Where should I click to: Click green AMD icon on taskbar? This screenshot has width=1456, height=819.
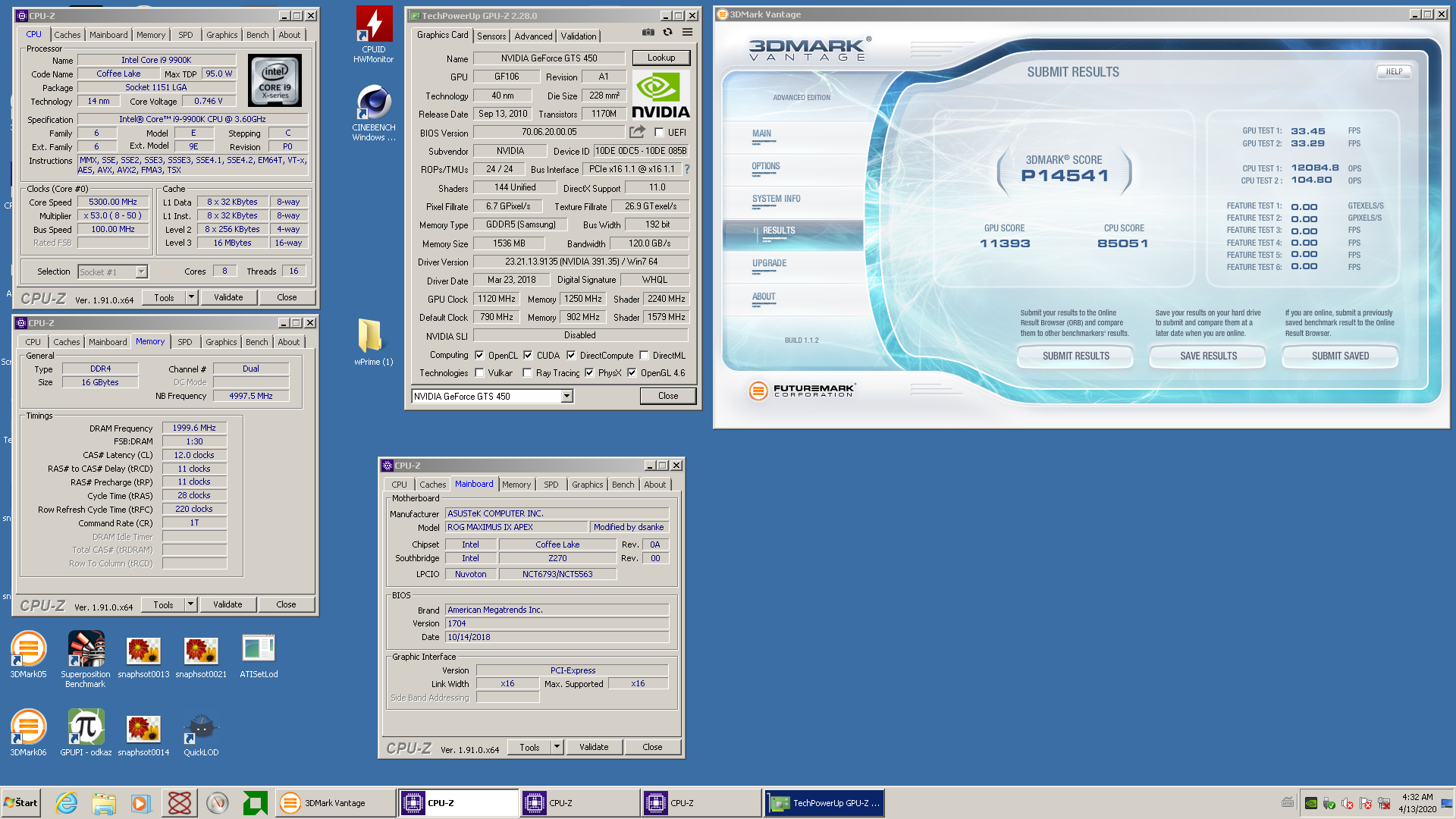click(x=255, y=802)
